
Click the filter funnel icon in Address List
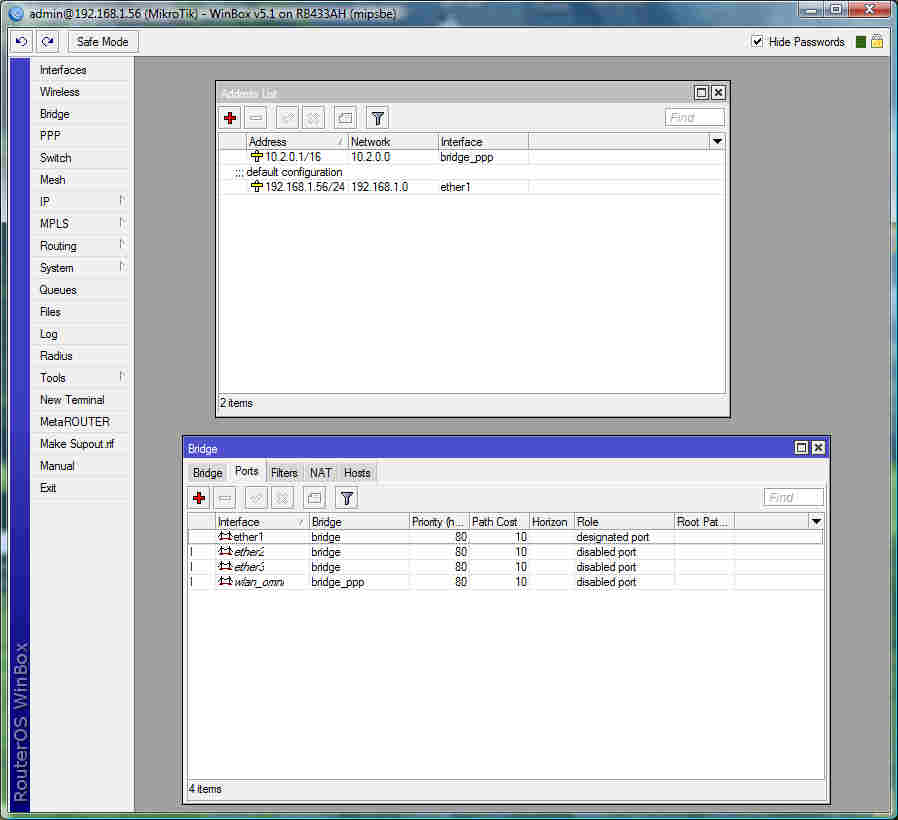377,118
